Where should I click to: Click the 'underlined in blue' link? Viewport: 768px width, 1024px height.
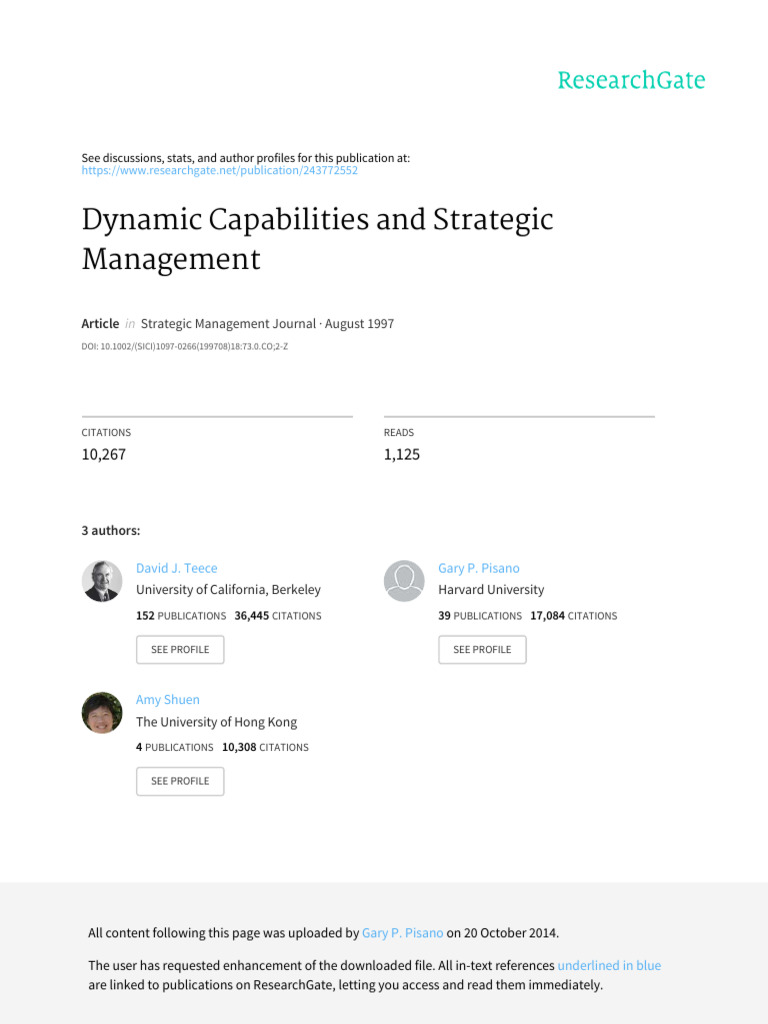pos(609,965)
